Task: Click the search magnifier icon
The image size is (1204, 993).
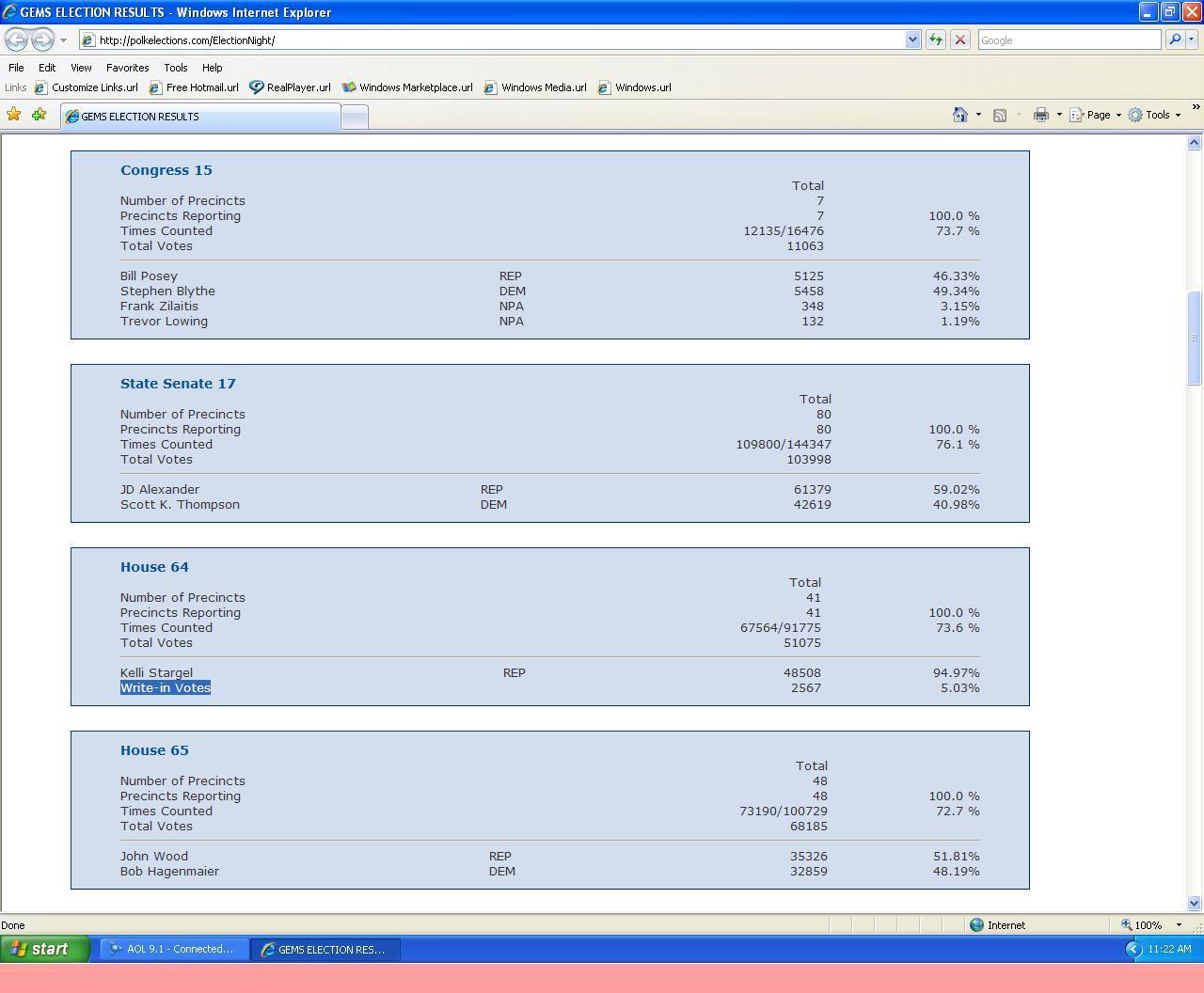Action: pos(1175,39)
